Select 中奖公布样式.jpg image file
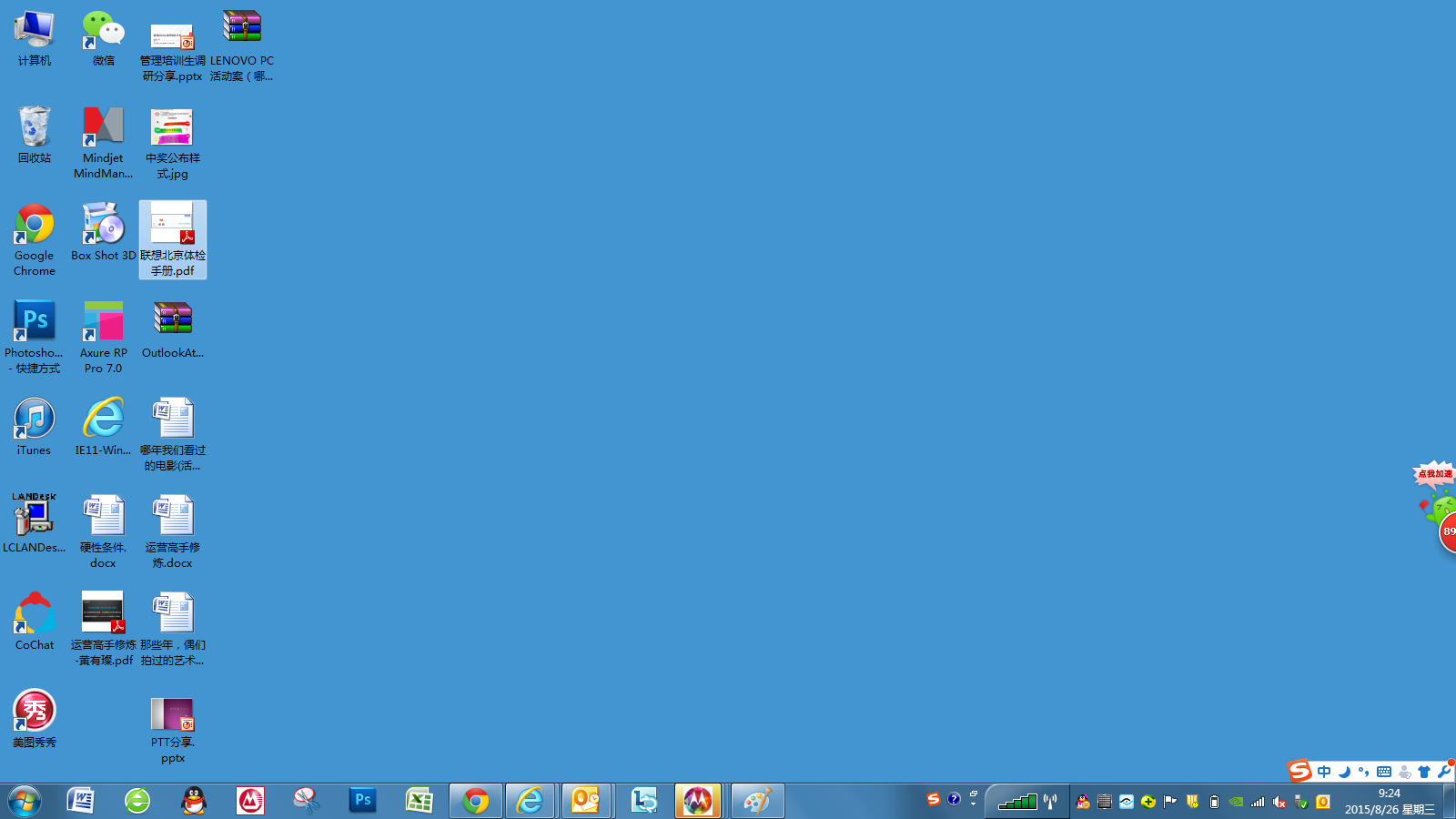Image resolution: width=1456 pixels, height=819 pixels. pos(173,143)
